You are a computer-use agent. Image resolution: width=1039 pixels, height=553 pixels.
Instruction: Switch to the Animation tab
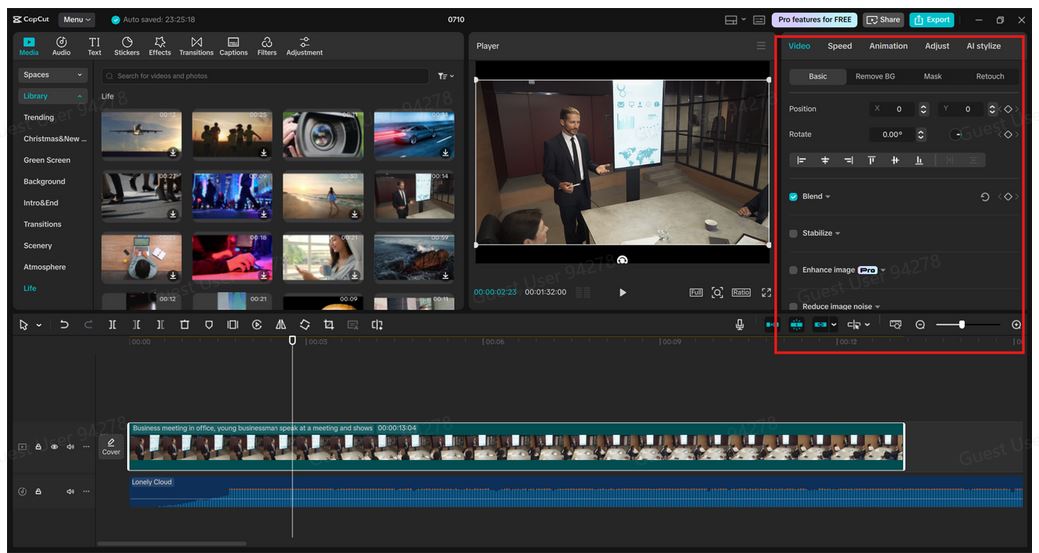click(888, 46)
